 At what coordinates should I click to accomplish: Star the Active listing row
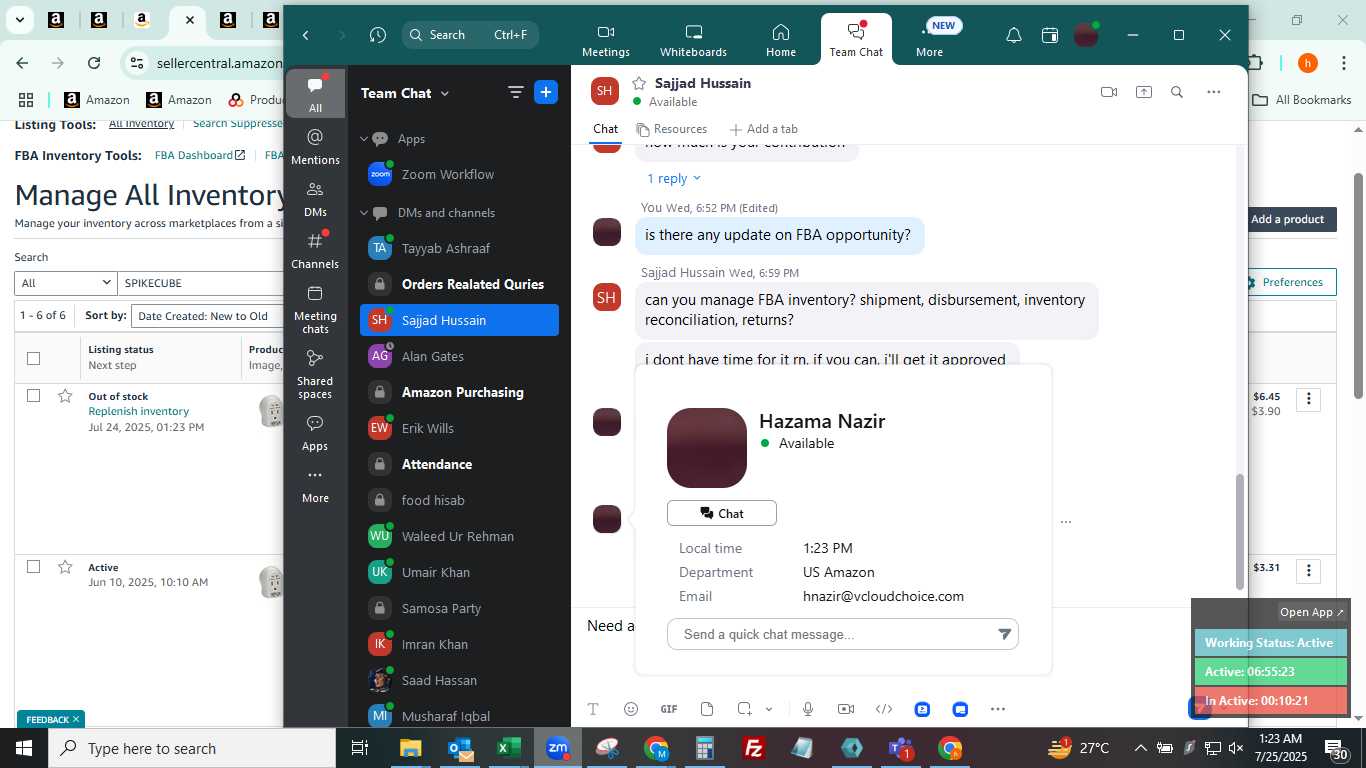(x=65, y=567)
